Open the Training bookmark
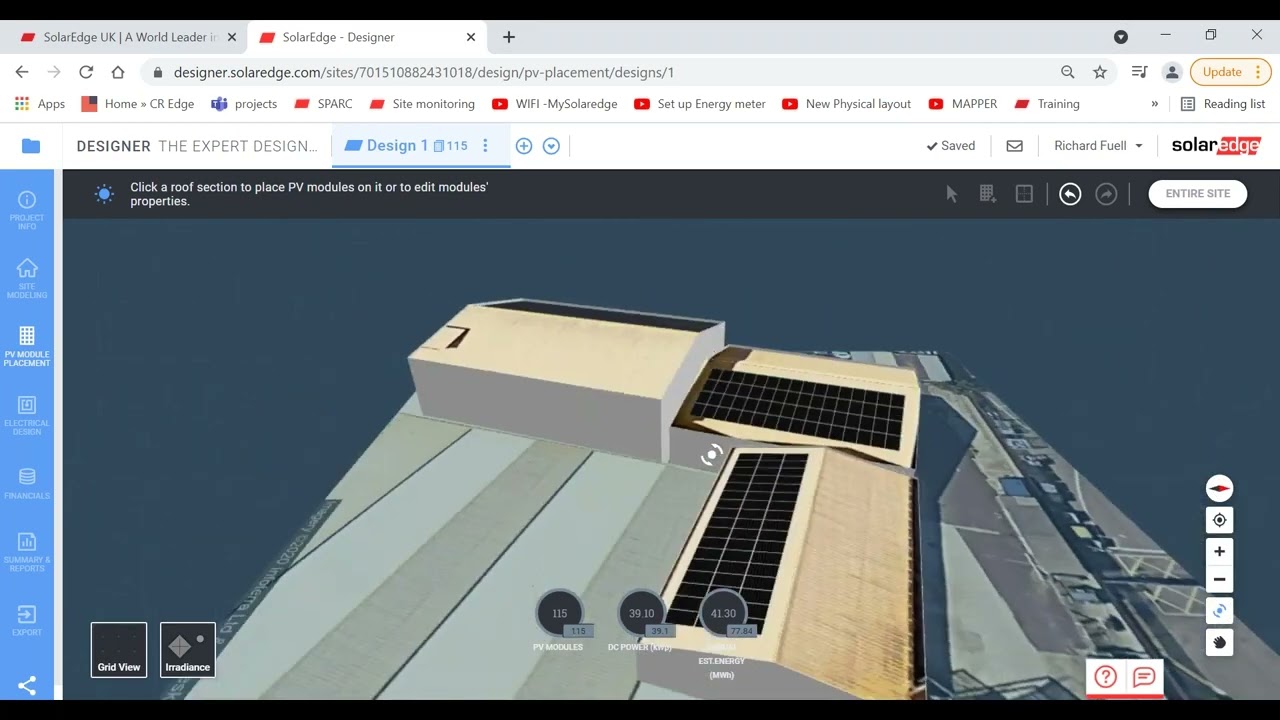The height and width of the screenshot is (720, 1280). coord(1047,104)
